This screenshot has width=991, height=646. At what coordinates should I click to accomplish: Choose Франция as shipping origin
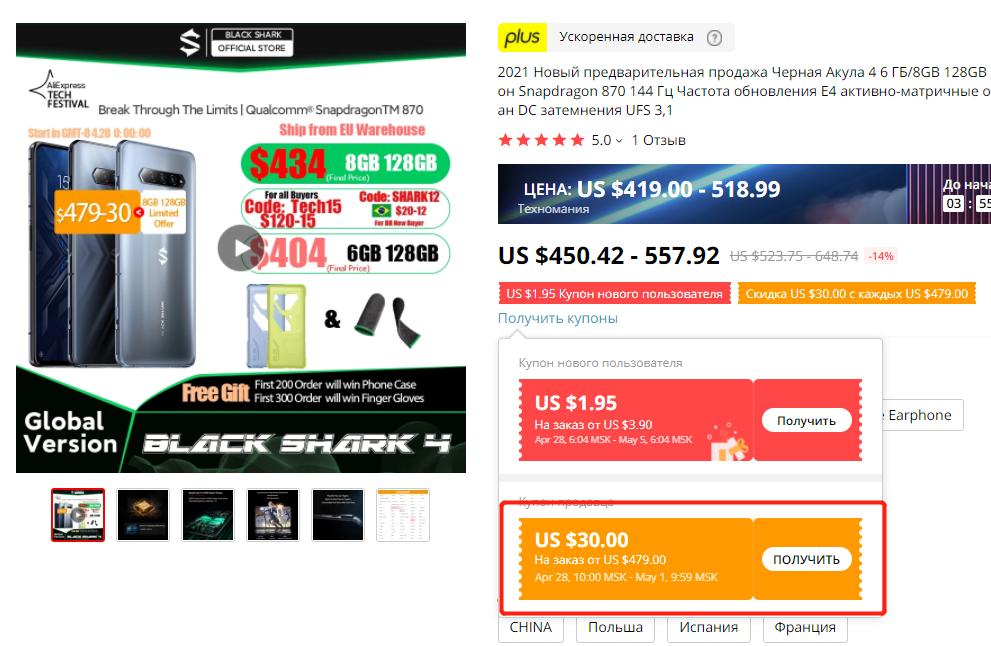click(805, 628)
